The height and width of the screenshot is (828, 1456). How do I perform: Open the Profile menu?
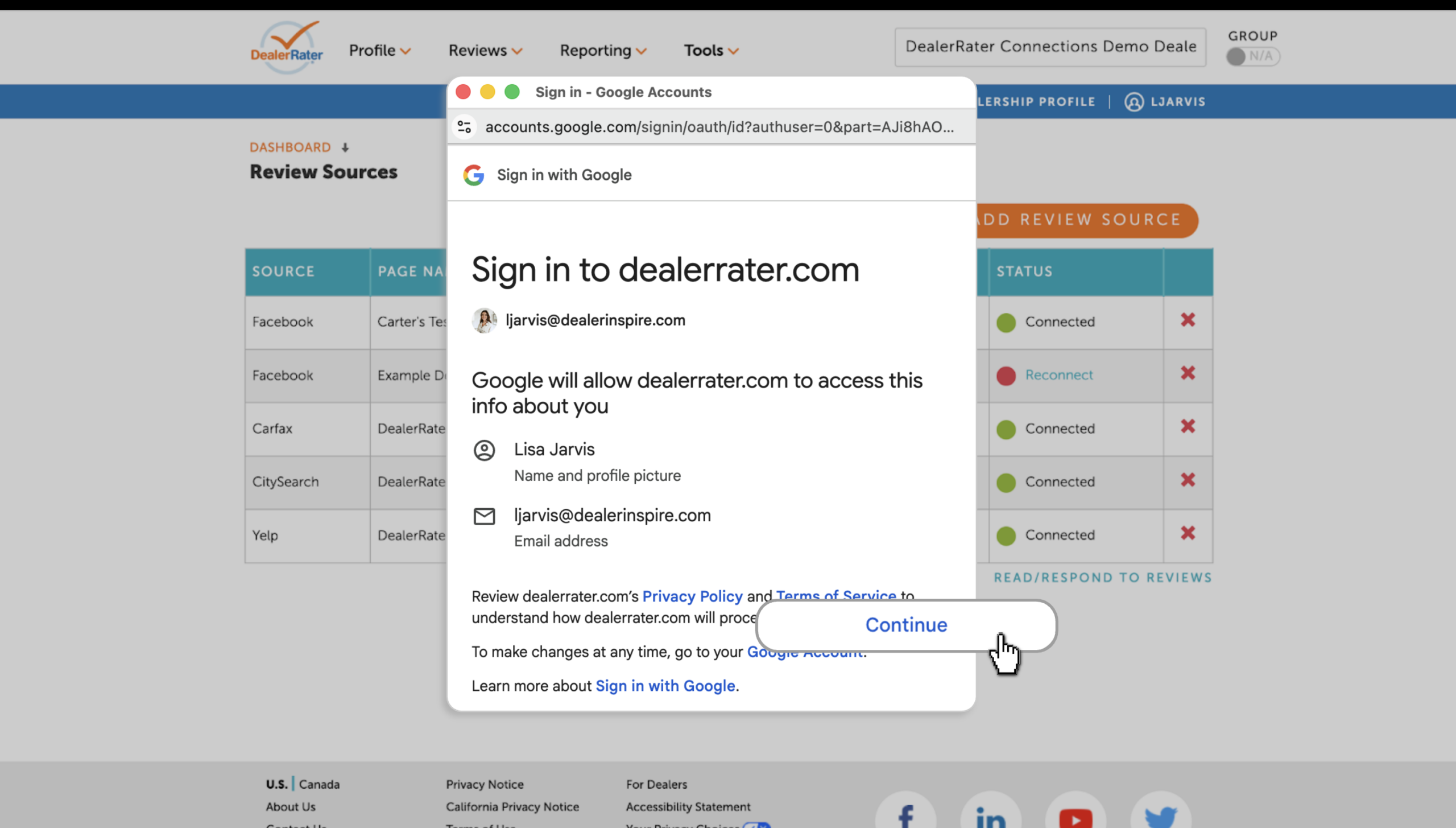(x=379, y=50)
